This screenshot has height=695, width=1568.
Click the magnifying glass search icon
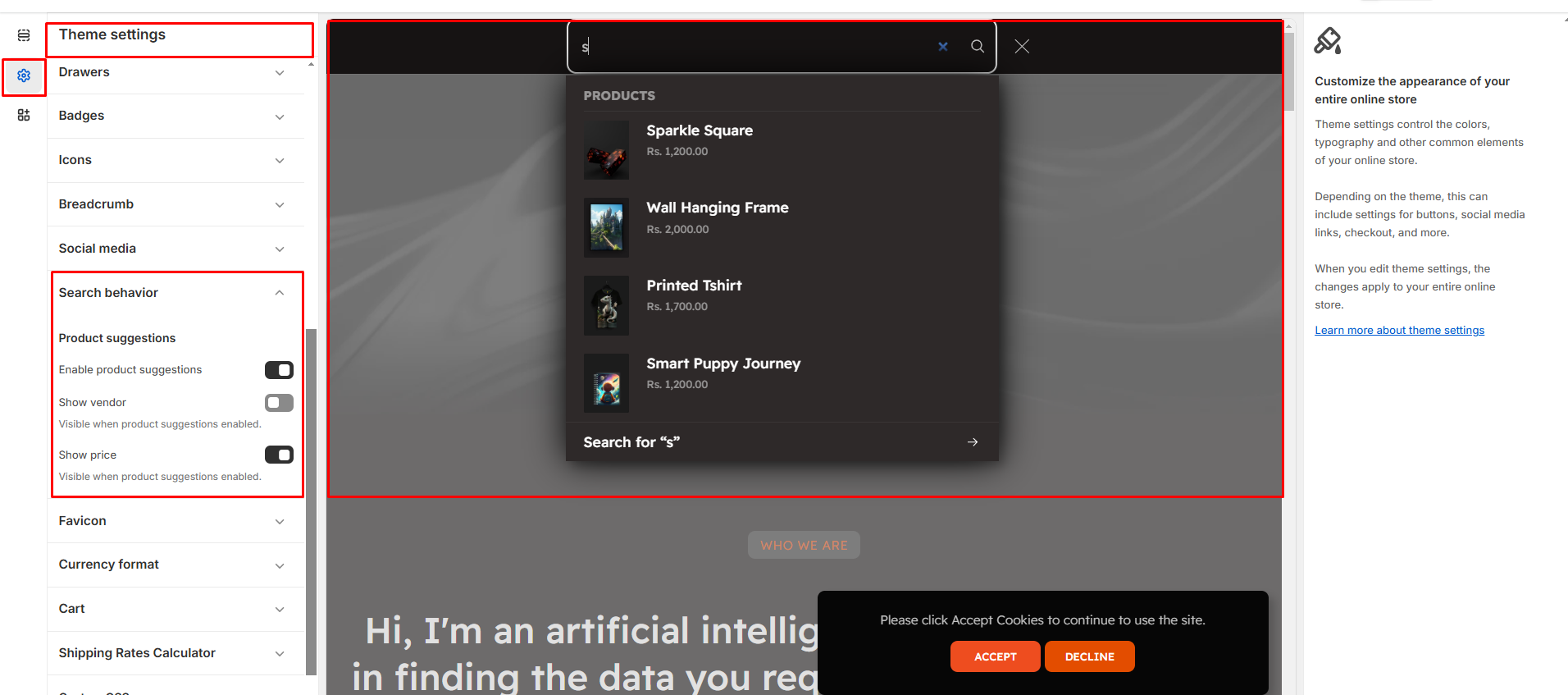point(978,47)
